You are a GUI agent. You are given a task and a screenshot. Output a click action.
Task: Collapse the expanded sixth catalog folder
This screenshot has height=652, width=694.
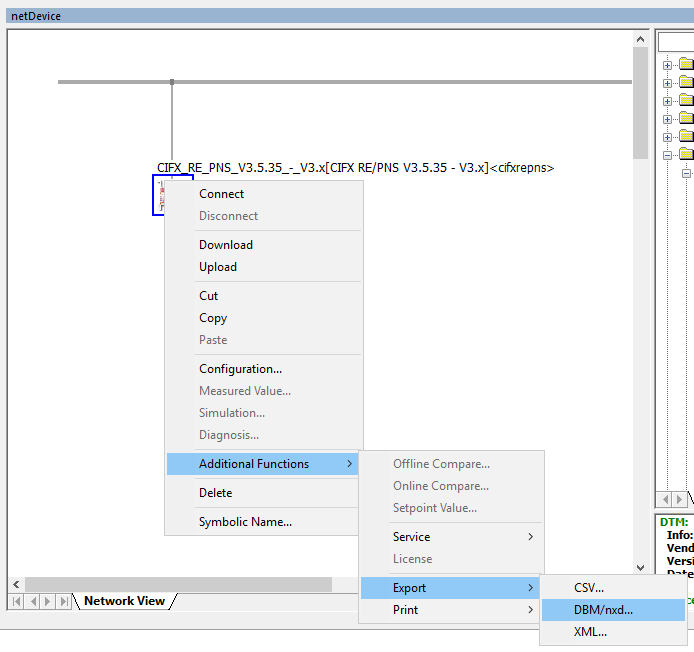coord(668,154)
